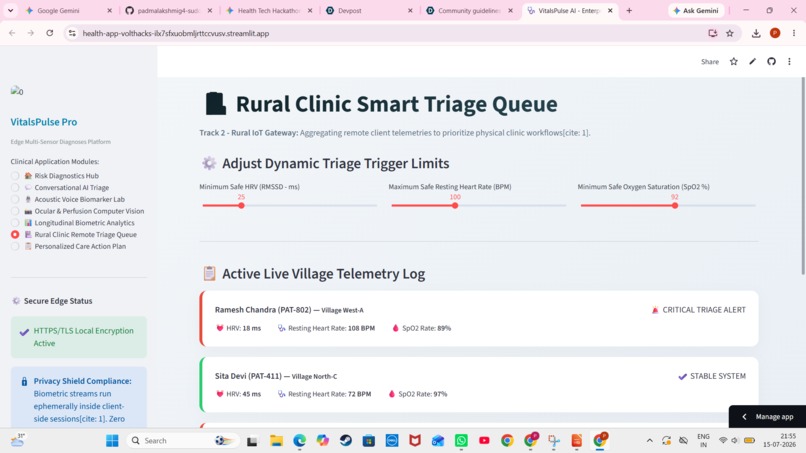Open Microsoft Store from the taskbar
The width and height of the screenshot is (806, 453).
click(x=369, y=441)
